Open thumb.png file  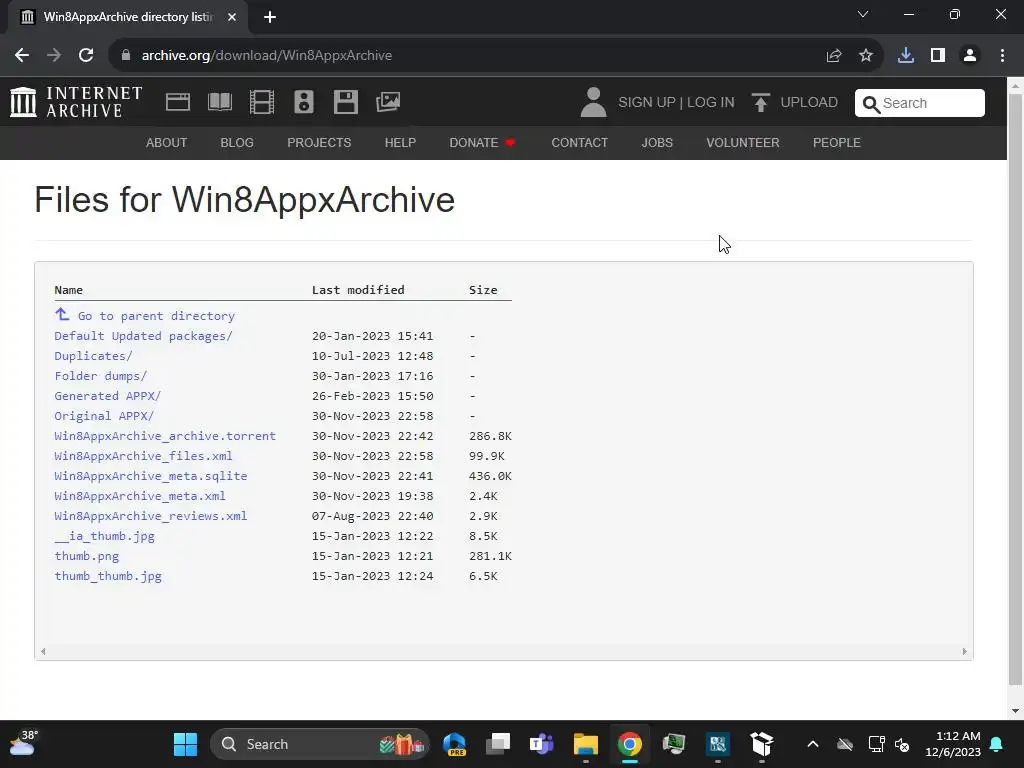click(x=87, y=556)
